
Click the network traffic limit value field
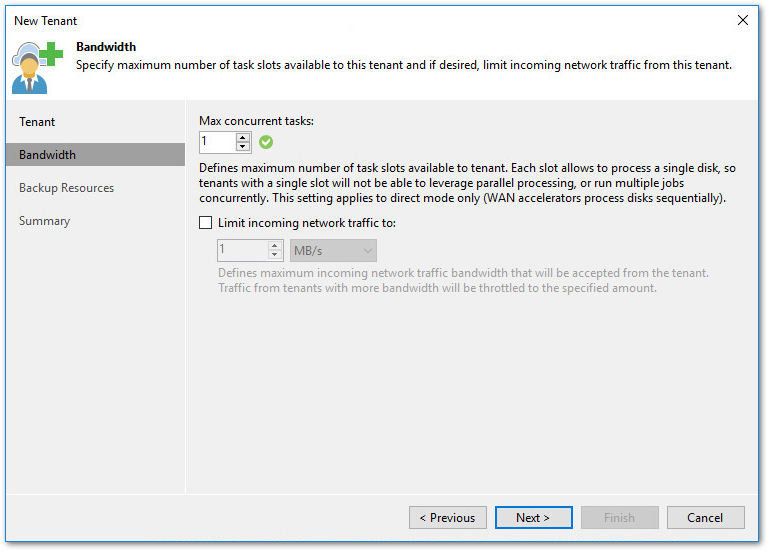coord(241,250)
